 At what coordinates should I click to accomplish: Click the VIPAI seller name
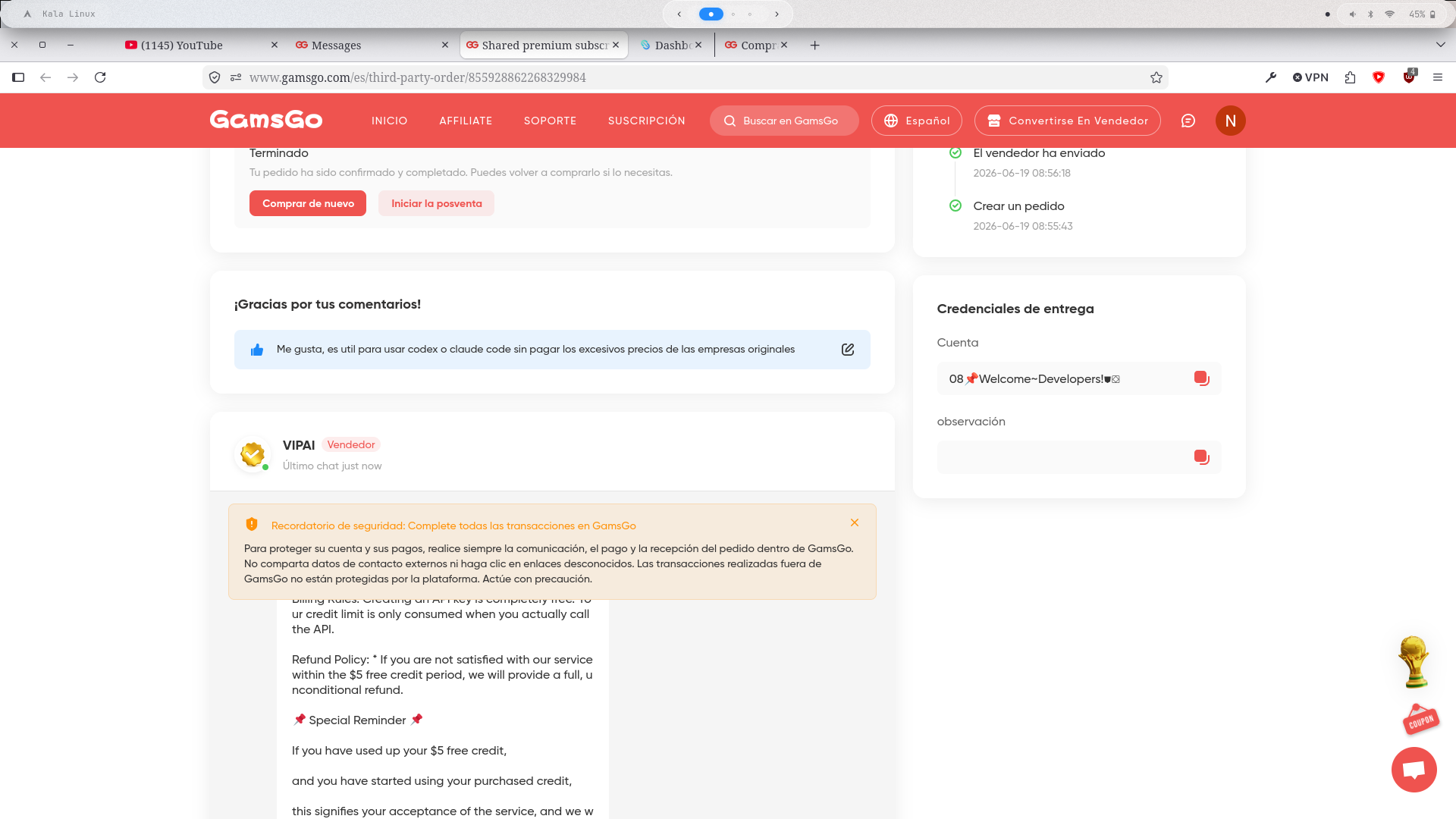click(x=299, y=445)
